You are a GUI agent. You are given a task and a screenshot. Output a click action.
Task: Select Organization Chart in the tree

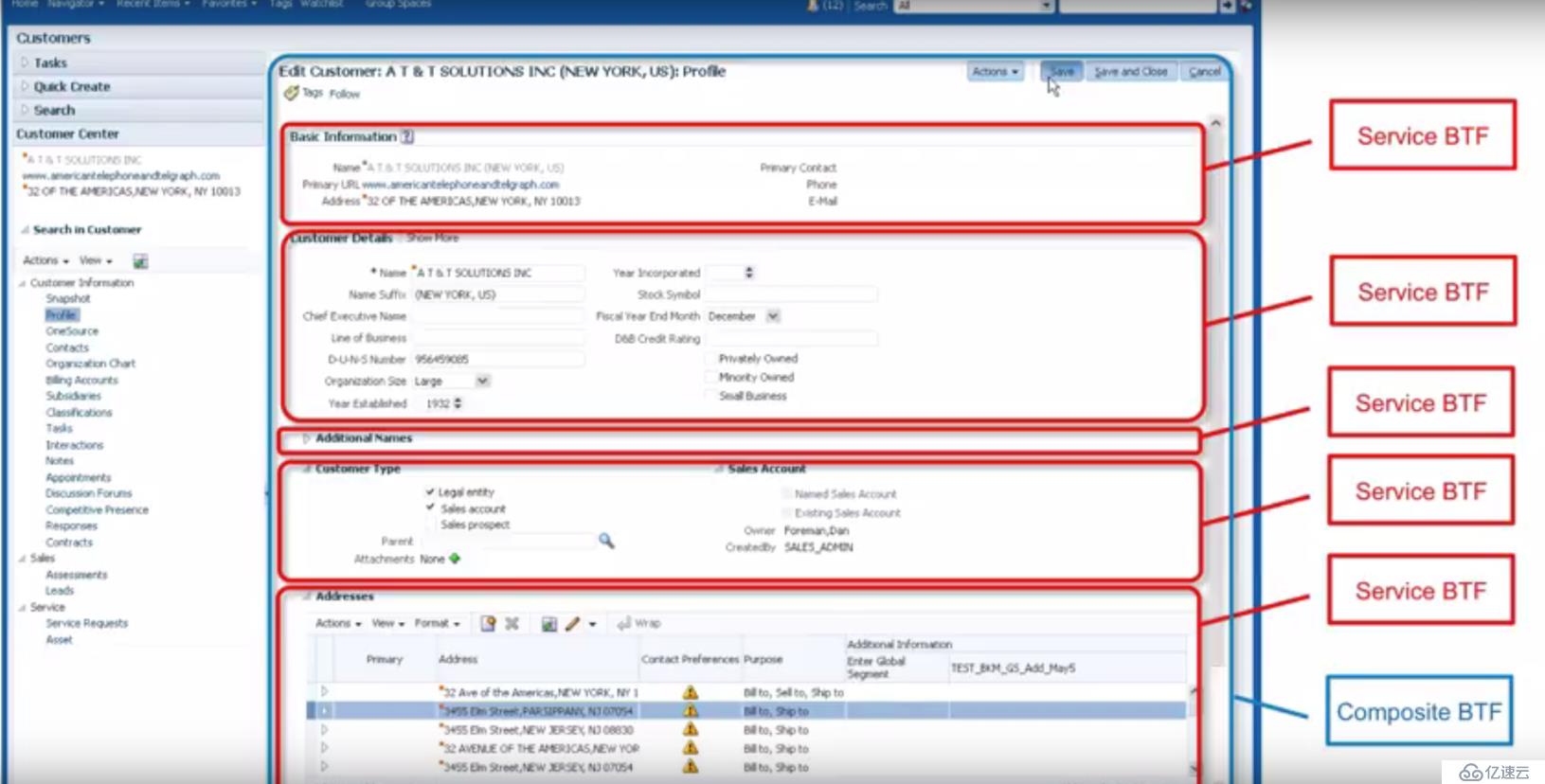91,364
